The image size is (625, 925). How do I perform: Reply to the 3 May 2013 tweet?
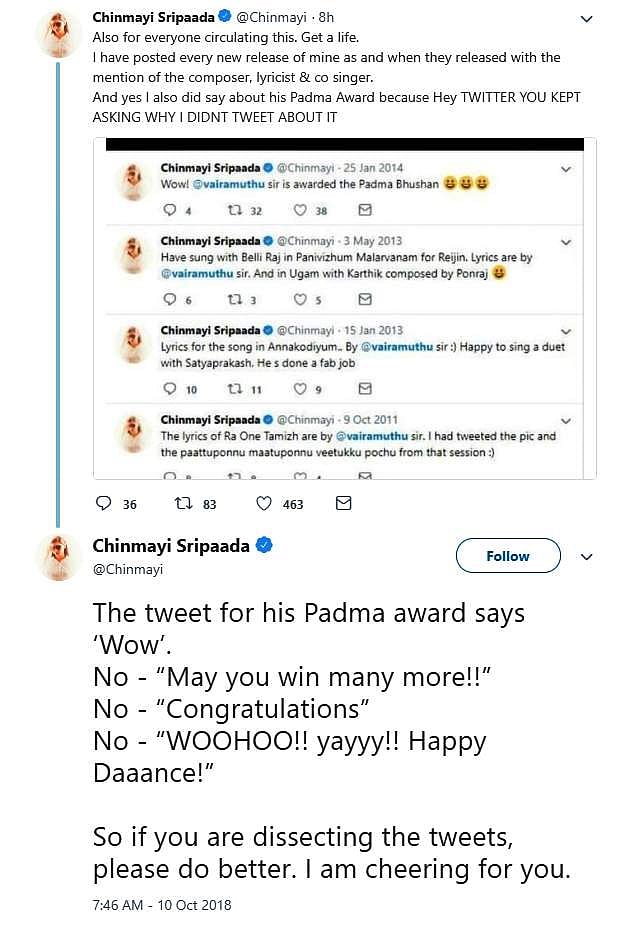[x=169, y=299]
